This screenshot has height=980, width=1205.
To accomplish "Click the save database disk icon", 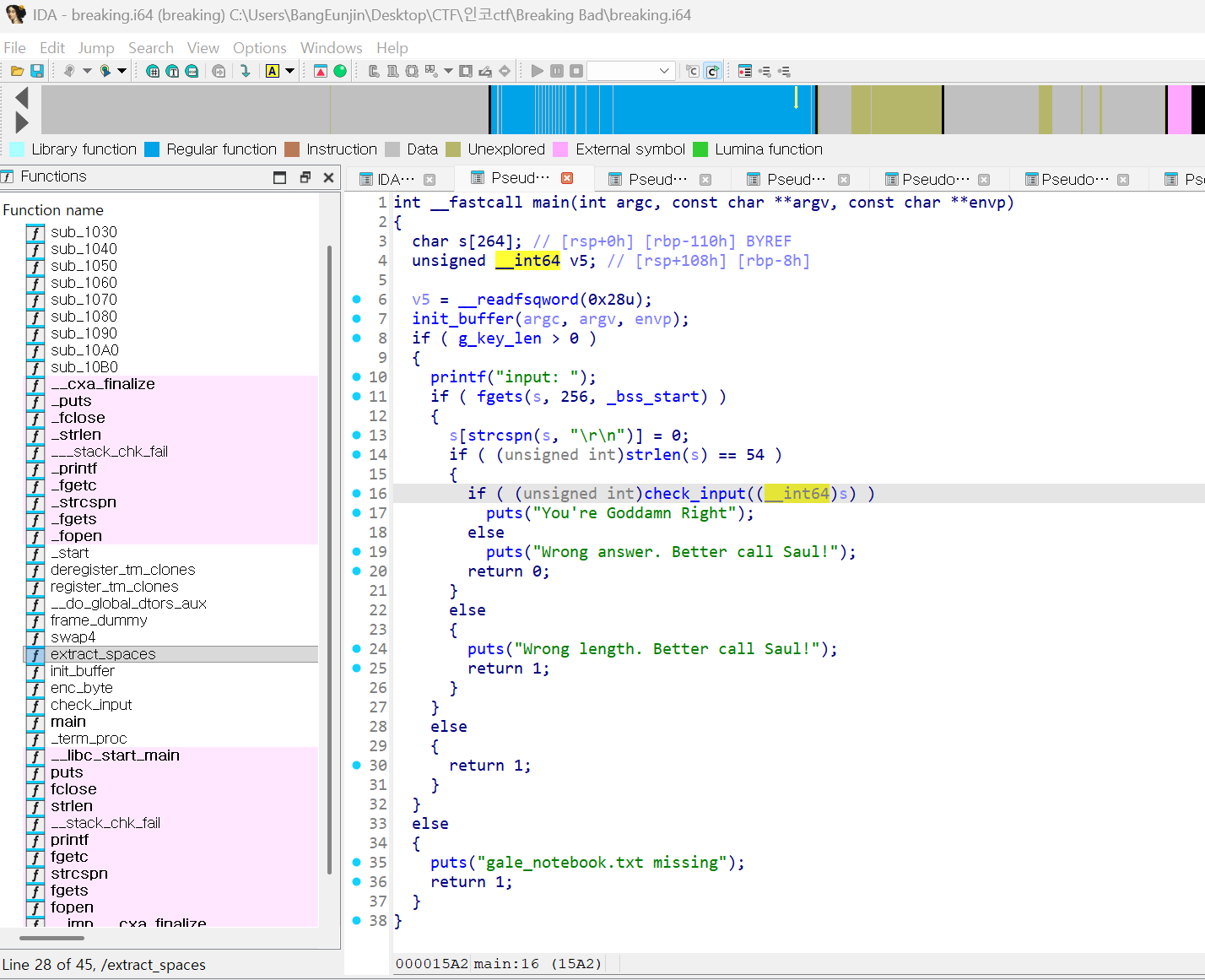I will (37, 71).
